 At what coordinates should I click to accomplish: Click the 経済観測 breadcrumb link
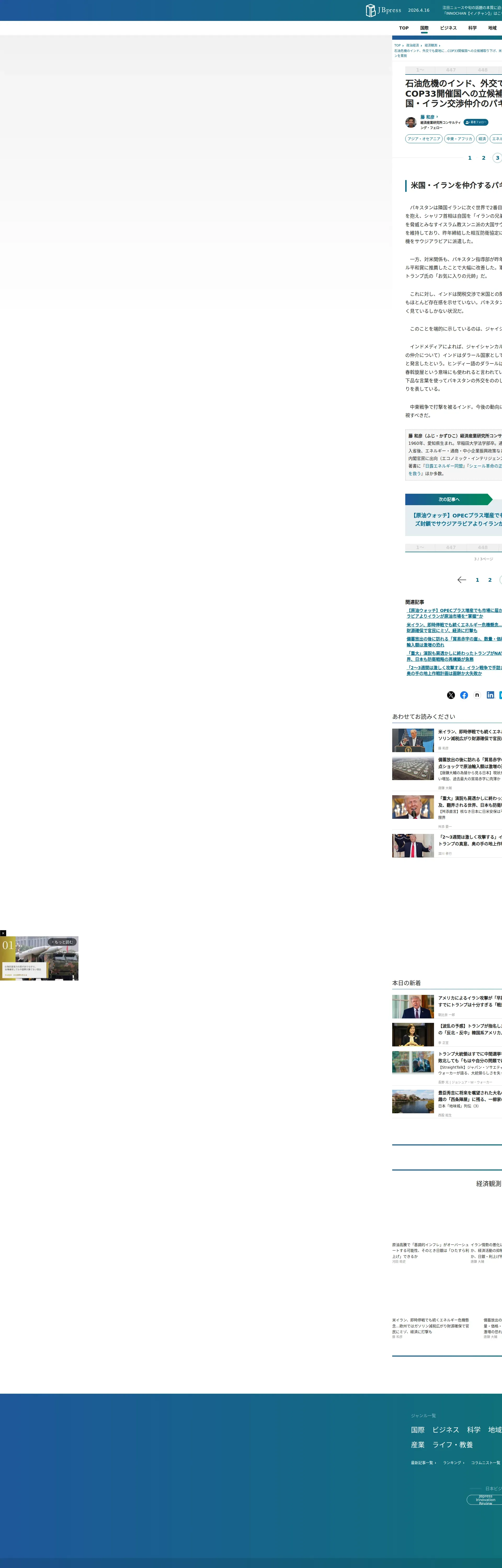[x=431, y=46]
